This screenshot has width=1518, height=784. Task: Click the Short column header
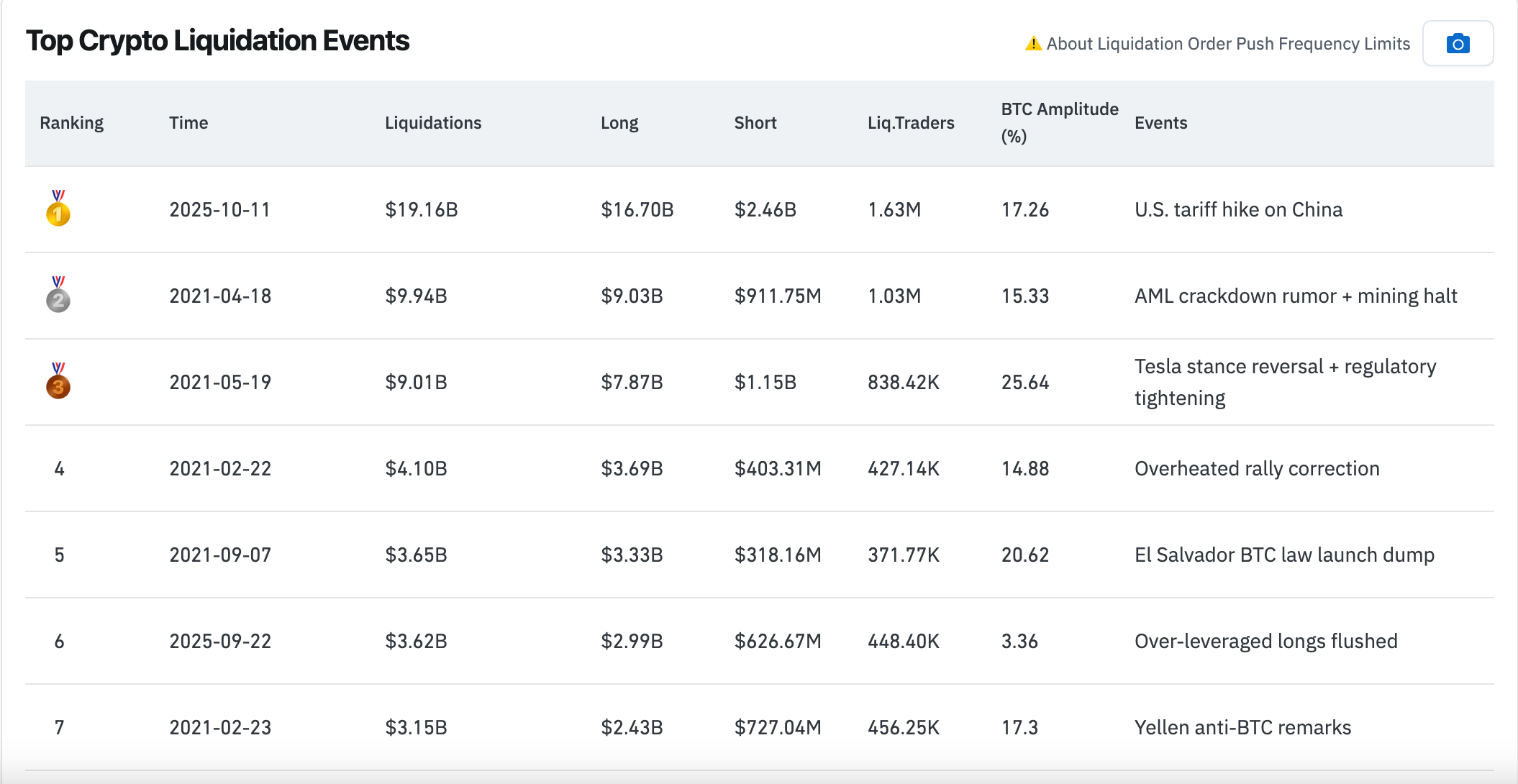pos(755,123)
